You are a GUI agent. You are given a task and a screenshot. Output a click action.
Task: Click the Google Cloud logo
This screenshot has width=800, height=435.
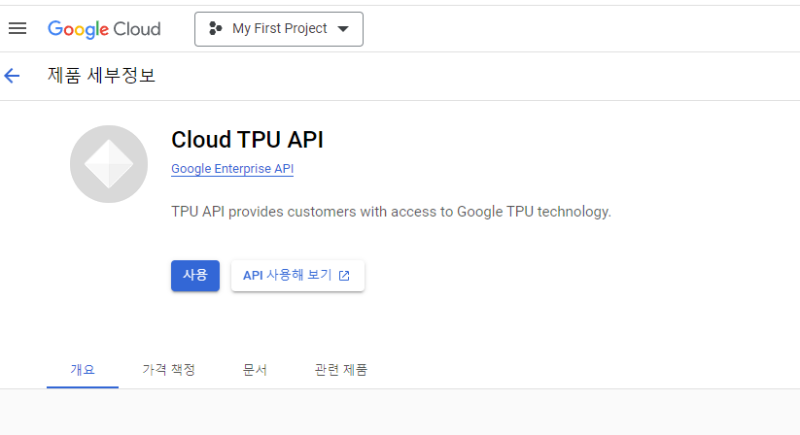click(x=104, y=29)
